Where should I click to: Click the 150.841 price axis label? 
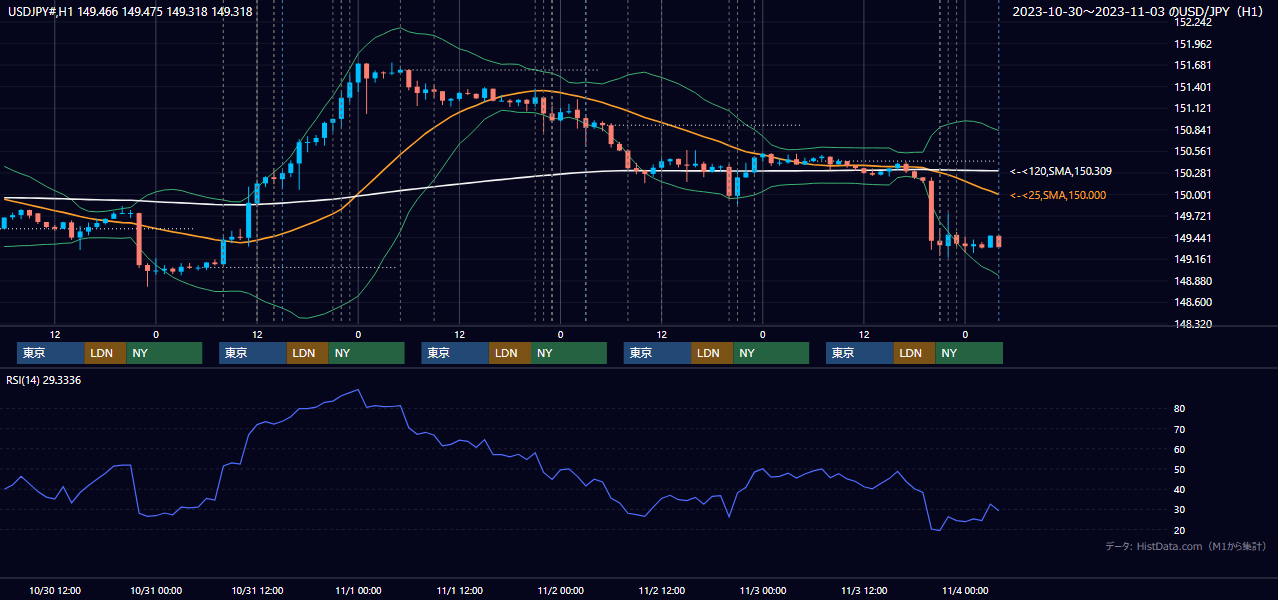pos(1193,130)
